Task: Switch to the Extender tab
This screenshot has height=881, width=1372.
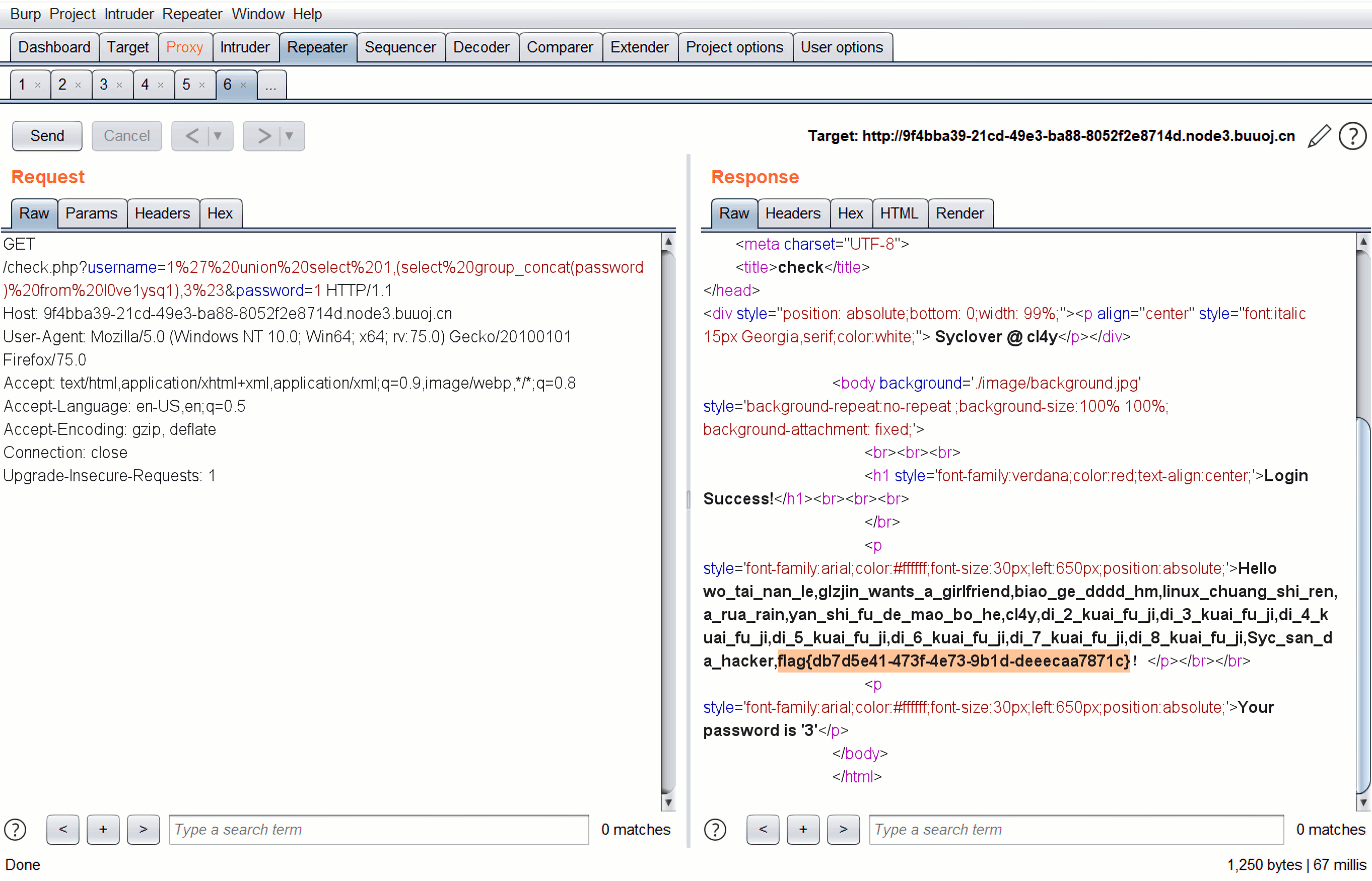Action: 639,47
